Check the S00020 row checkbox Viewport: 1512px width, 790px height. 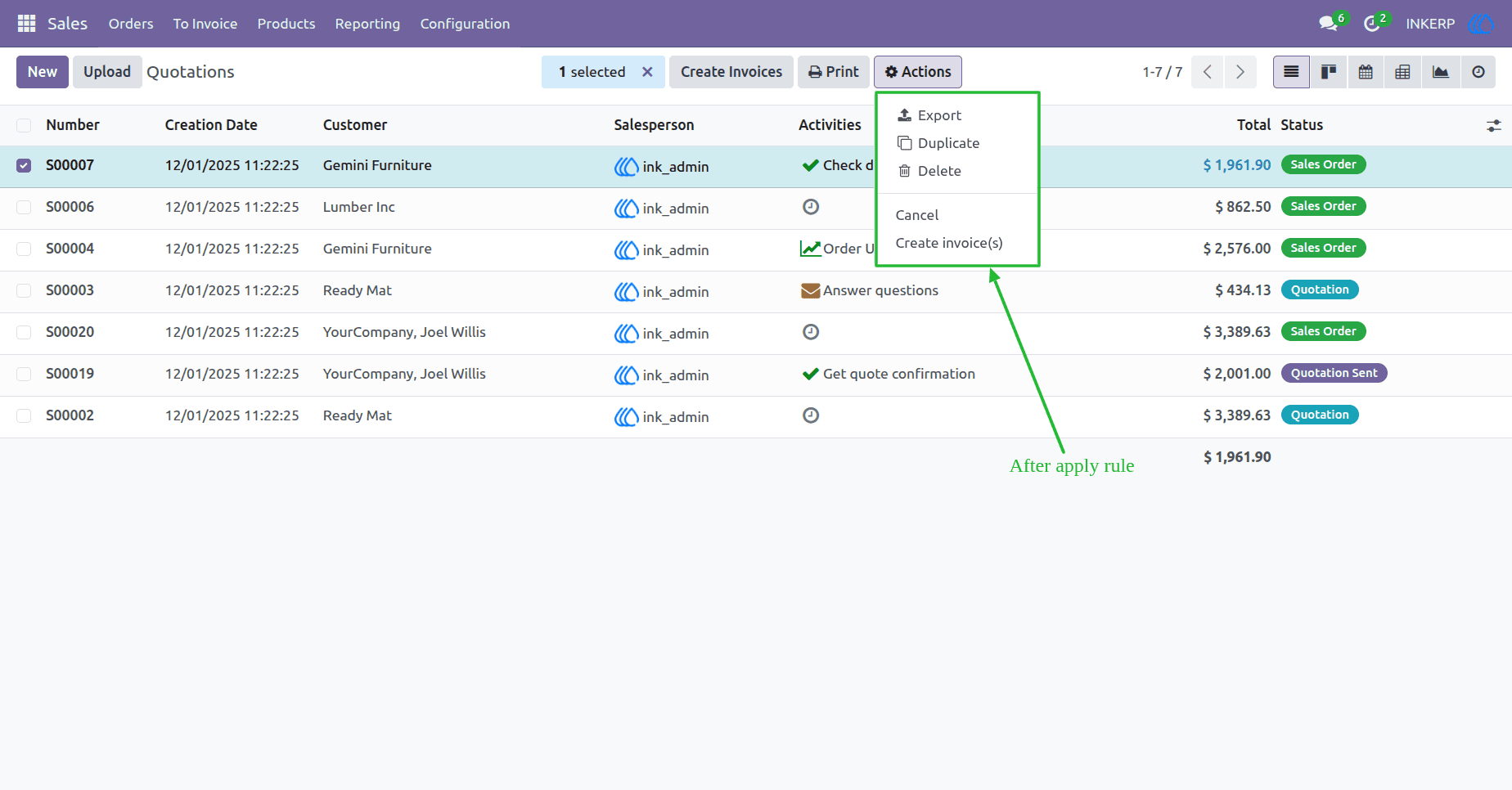coord(24,332)
